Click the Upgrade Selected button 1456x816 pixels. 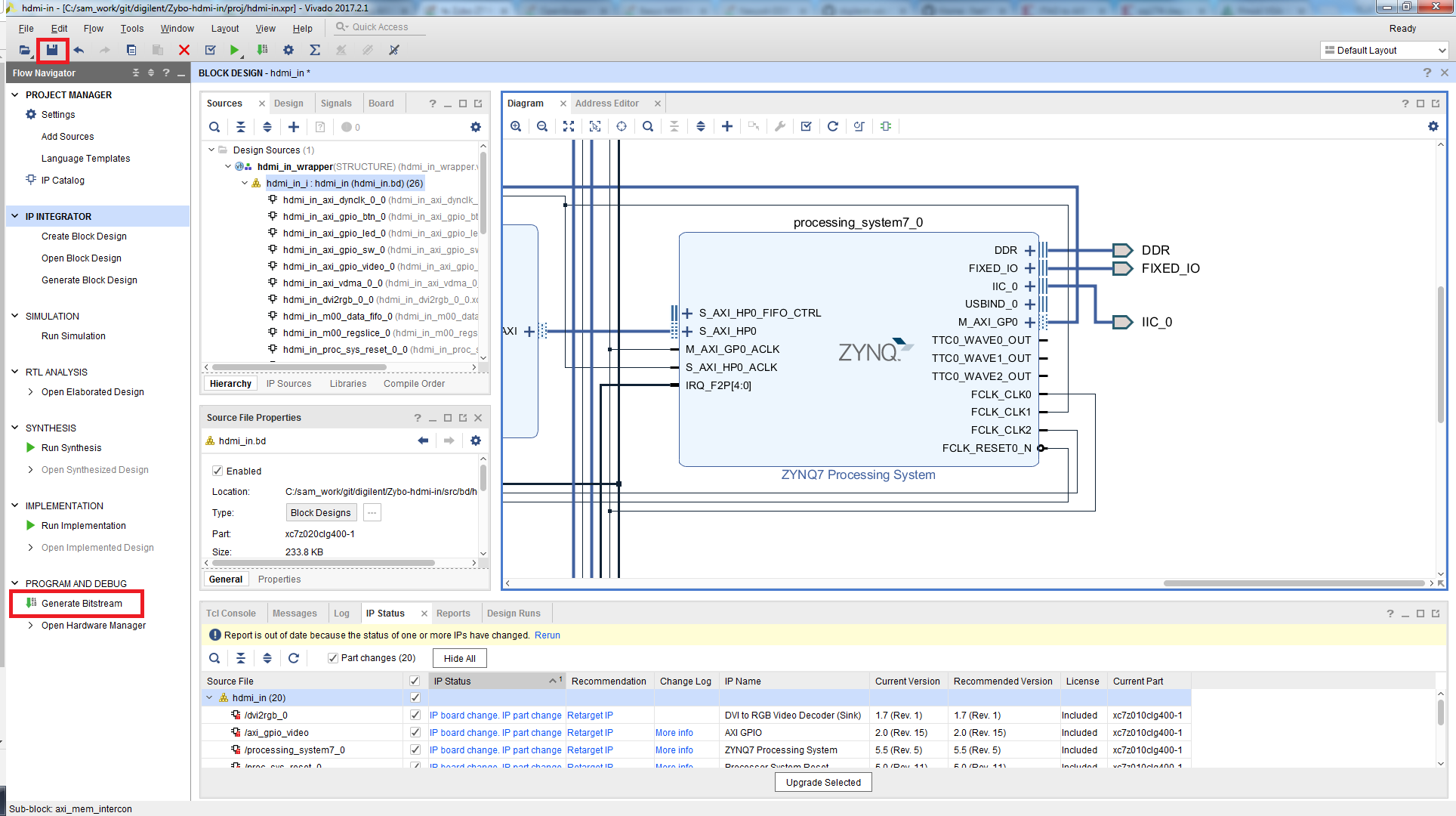point(823,782)
